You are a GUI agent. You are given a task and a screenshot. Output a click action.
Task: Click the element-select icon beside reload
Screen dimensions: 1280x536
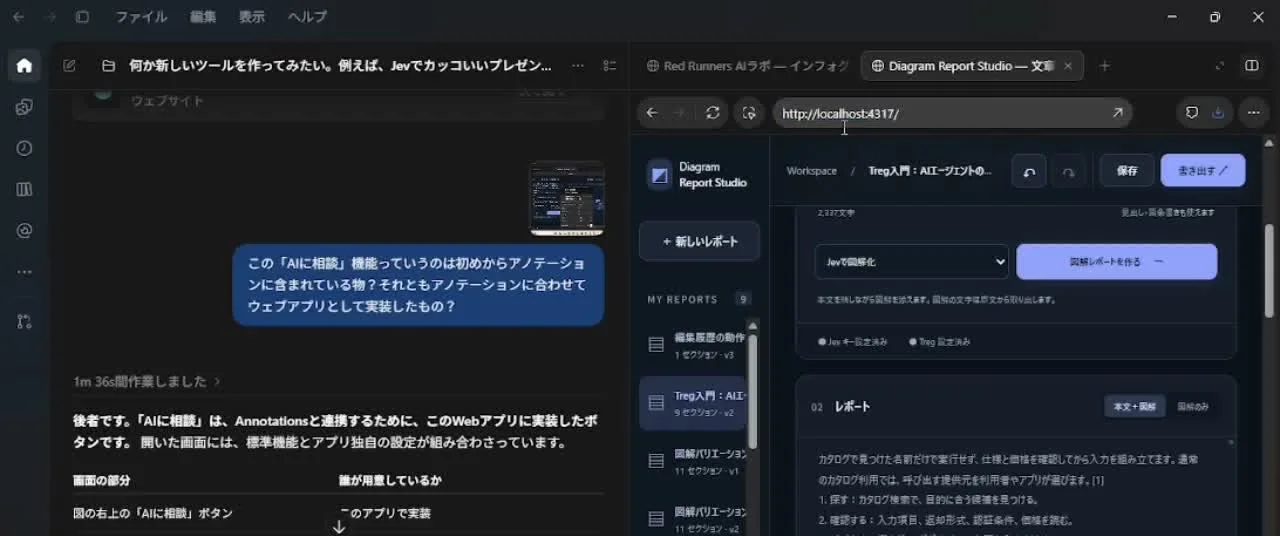point(748,113)
